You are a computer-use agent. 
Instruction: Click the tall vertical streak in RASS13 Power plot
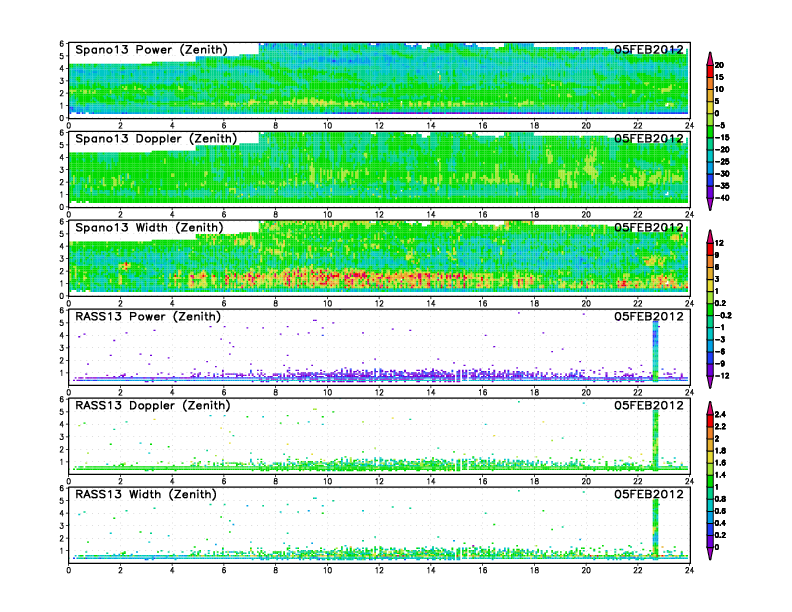click(655, 348)
